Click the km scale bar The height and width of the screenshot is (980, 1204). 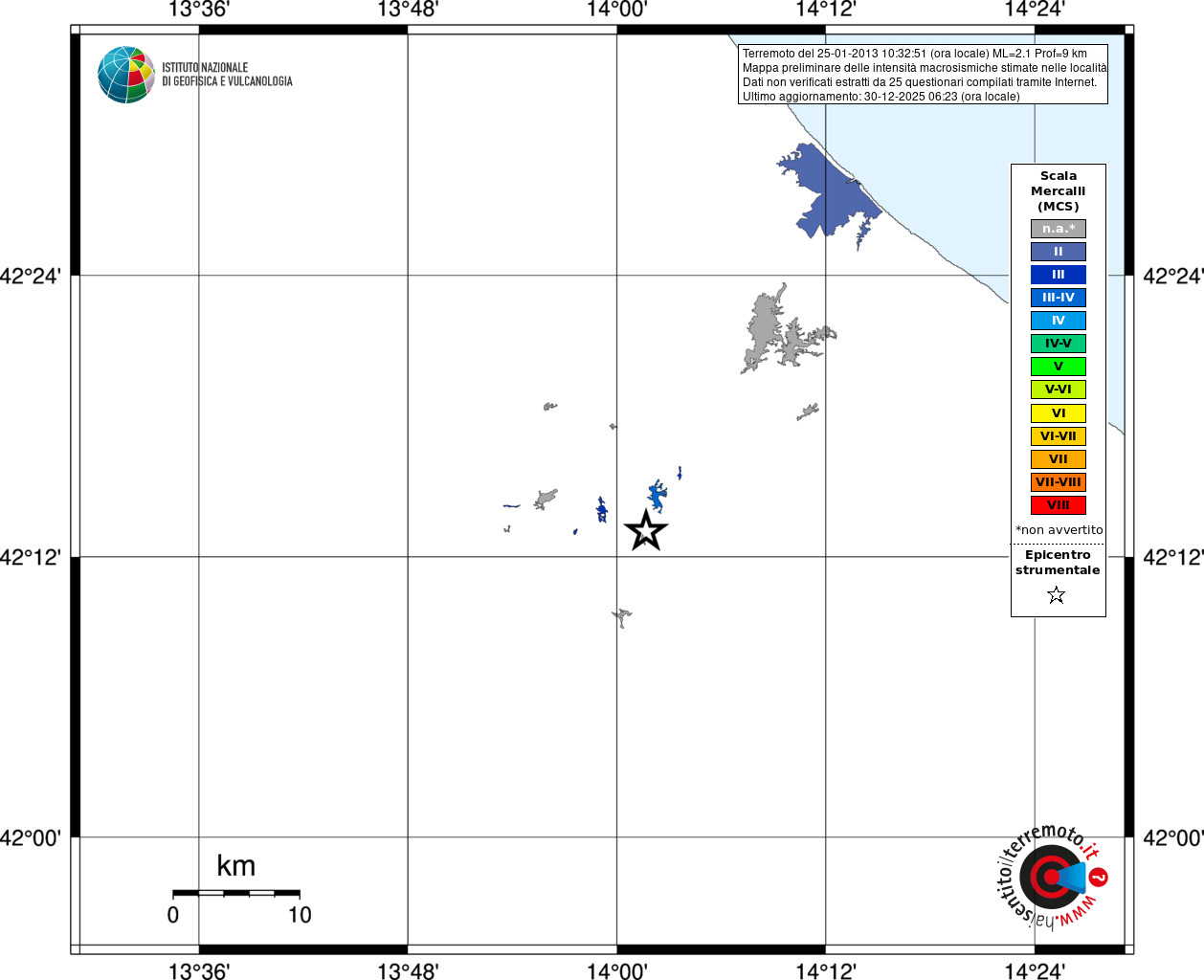pos(236,894)
